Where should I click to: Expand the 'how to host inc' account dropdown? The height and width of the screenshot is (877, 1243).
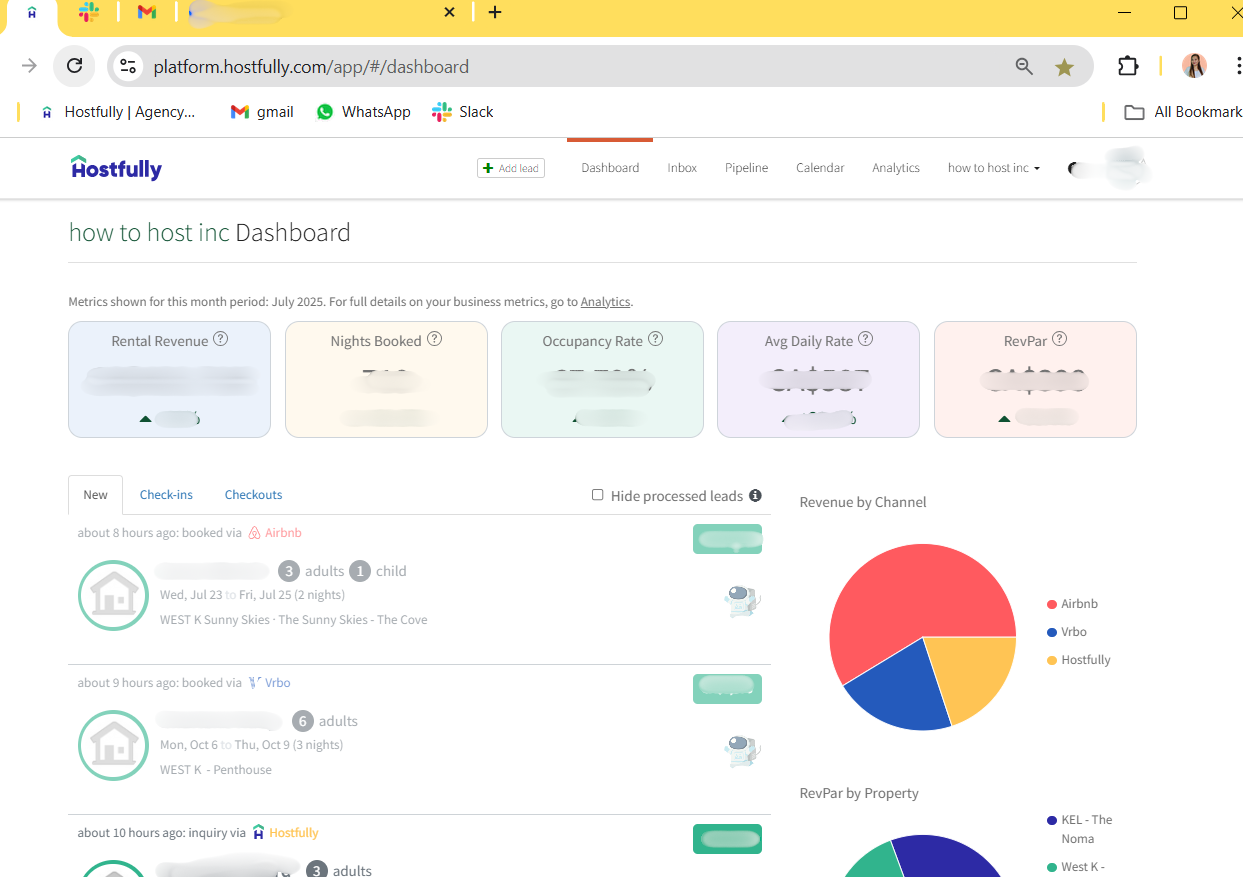(x=994, y=168)
